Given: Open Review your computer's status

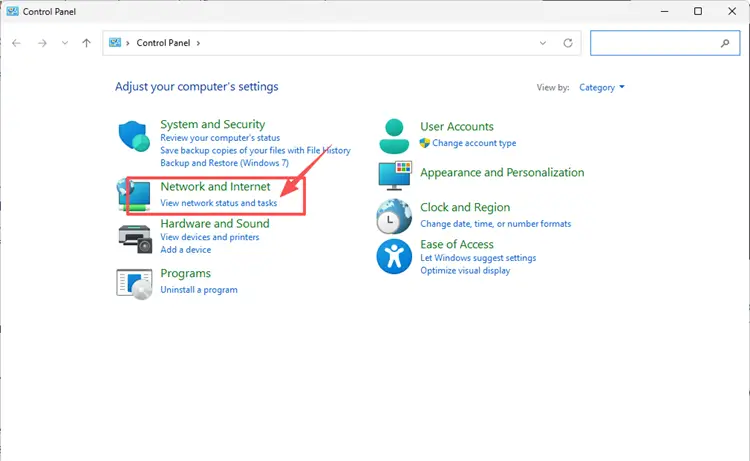Looking at the screenshot, I should click(220, 138).
